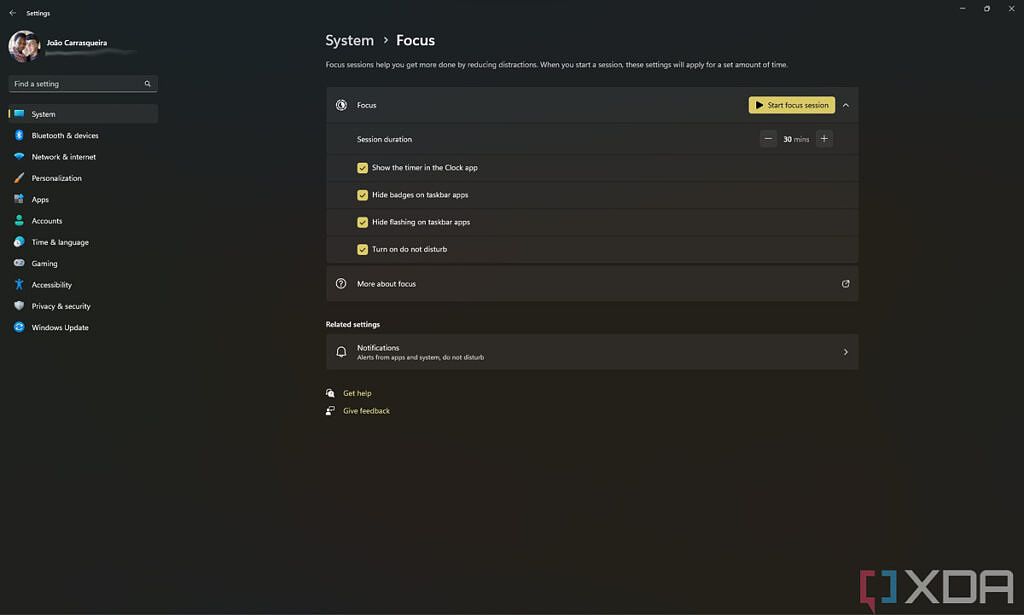Increase session duration with the plus stepper
This screenshot has height=615, width=1024.
823,139
